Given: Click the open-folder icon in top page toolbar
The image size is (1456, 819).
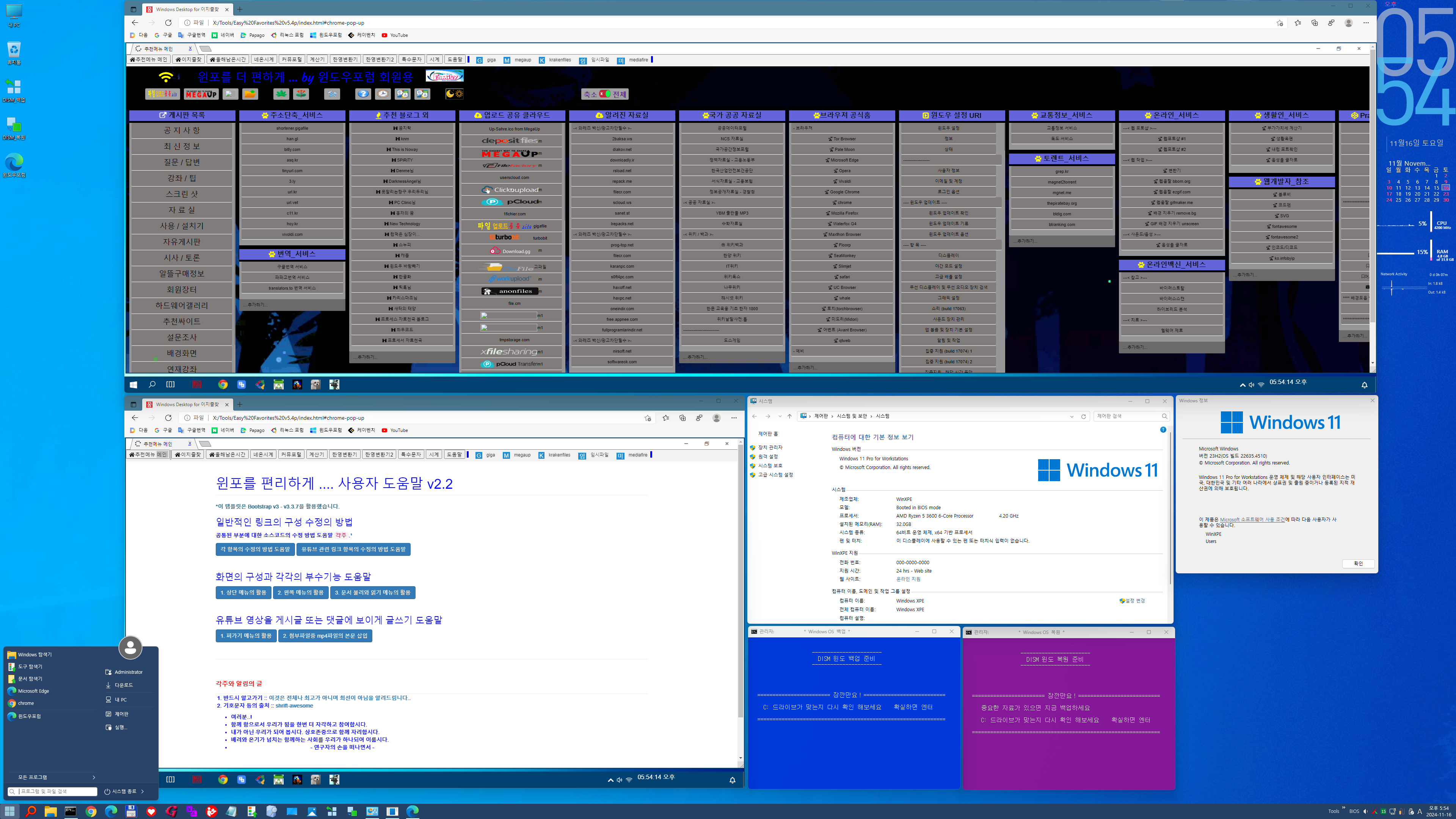Looking at the screenshot, I should (250, 94).
